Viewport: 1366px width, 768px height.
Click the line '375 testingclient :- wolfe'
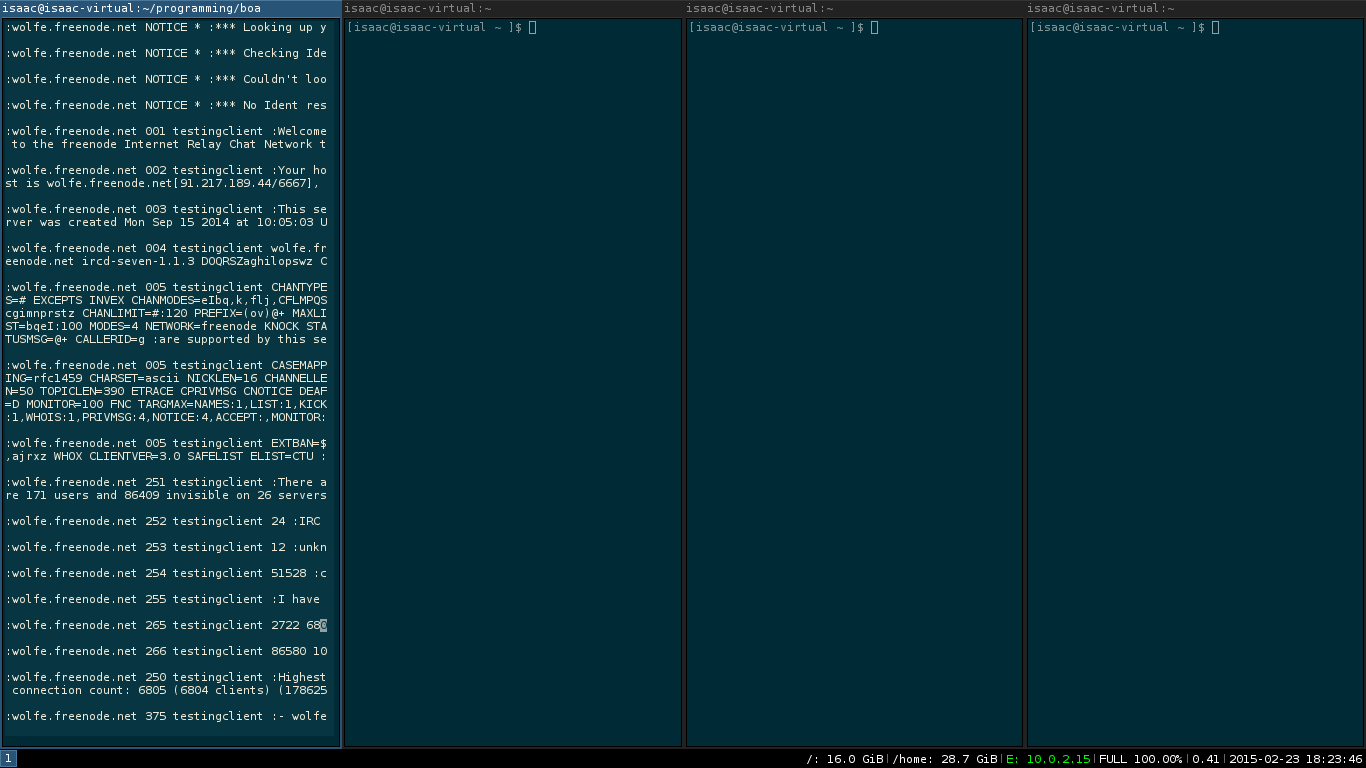point(166,716)
